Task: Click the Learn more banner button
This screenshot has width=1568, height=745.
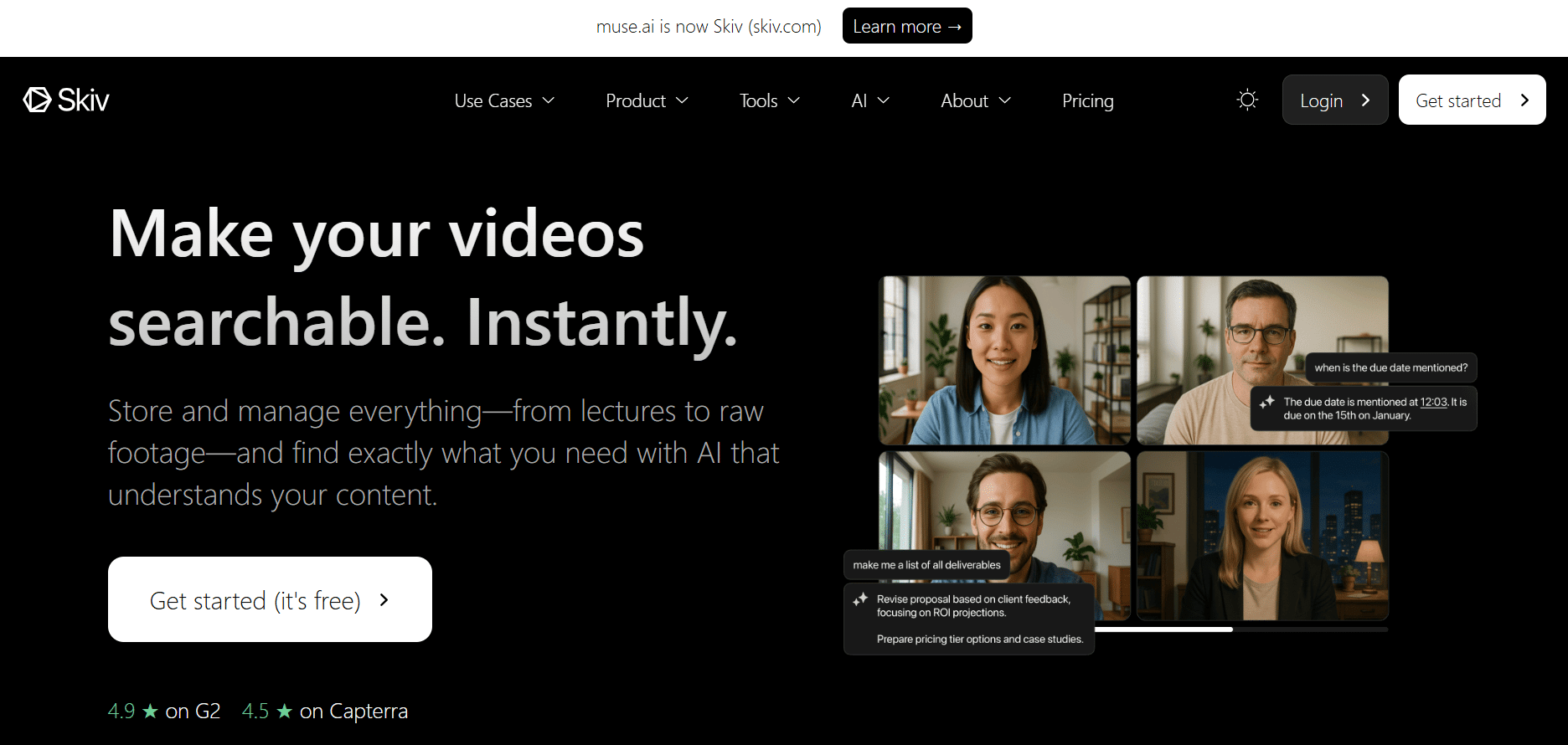Action: (x=907, y=26)
